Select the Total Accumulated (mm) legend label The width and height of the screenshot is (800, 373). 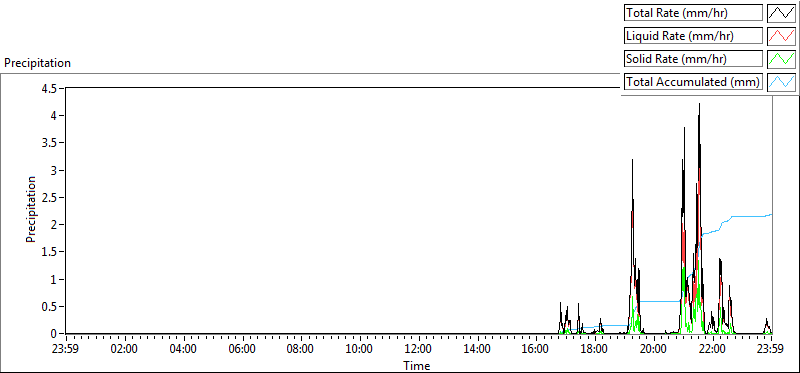pos(693,82)
